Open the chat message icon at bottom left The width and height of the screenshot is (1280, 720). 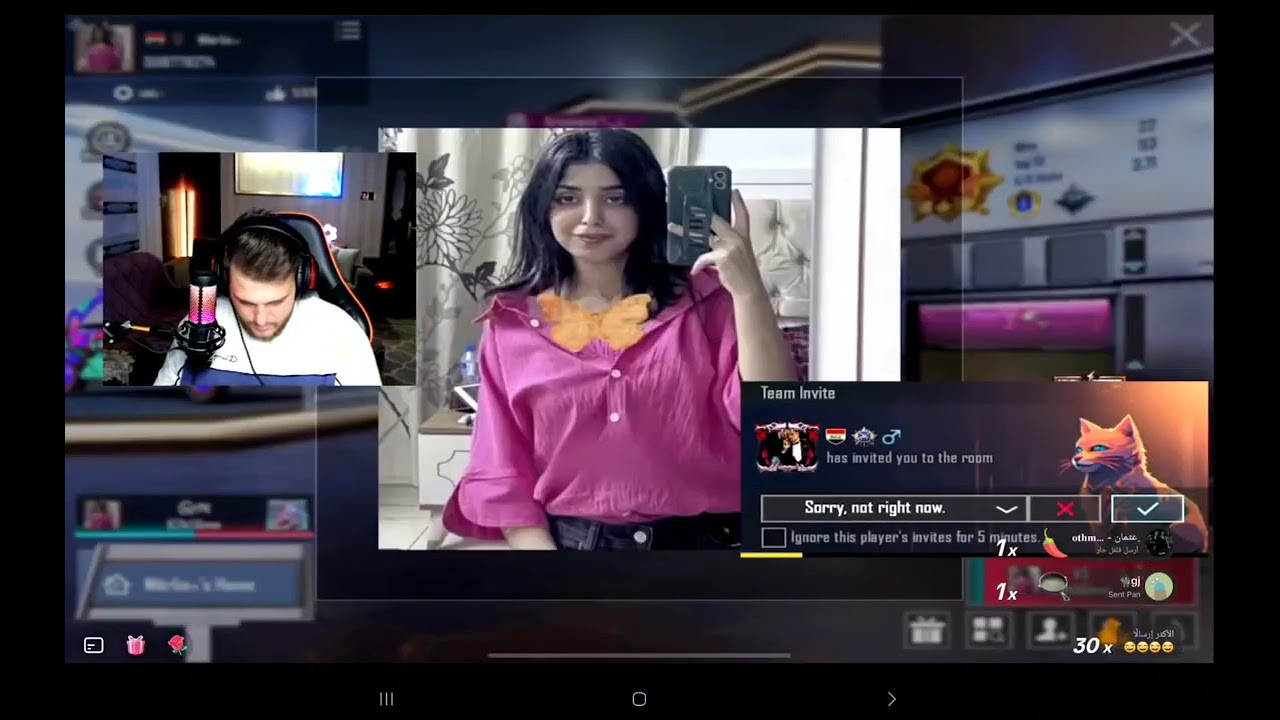(x=94, y=645)
